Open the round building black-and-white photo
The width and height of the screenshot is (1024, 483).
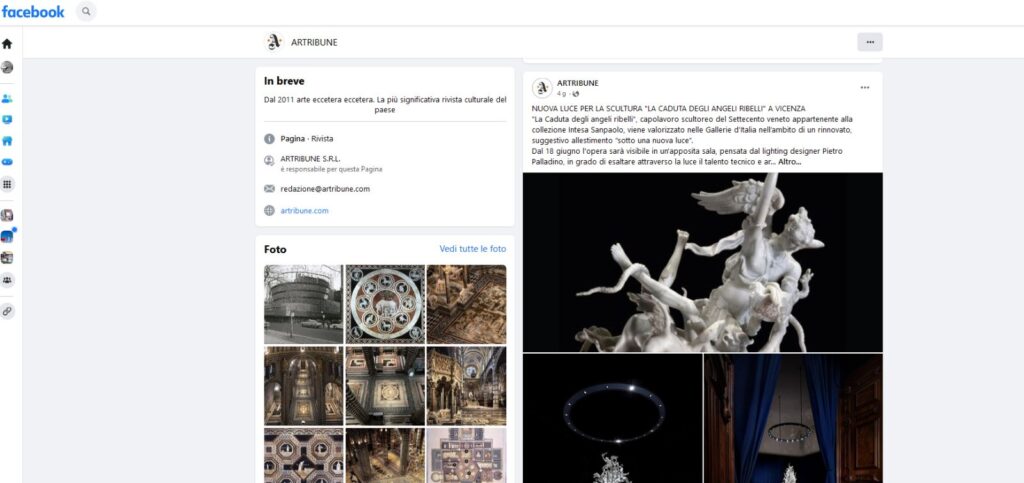(x=303, y=304)
